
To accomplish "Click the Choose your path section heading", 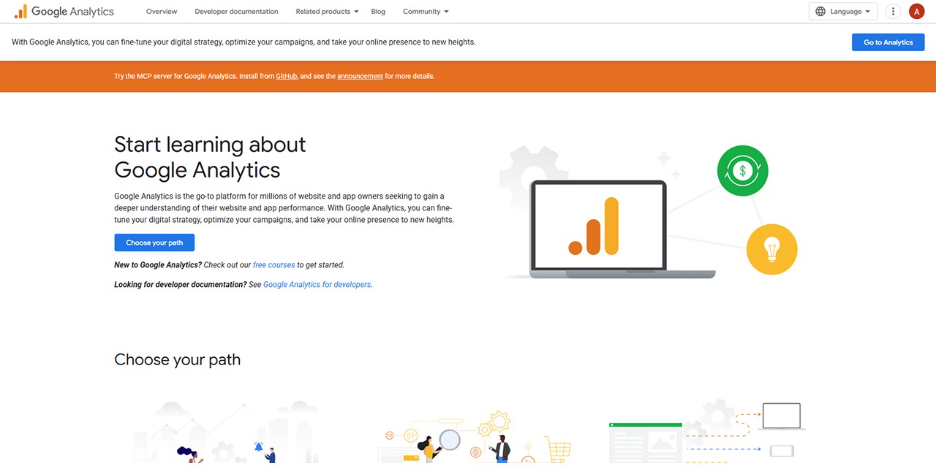I will tap(177, 359).
